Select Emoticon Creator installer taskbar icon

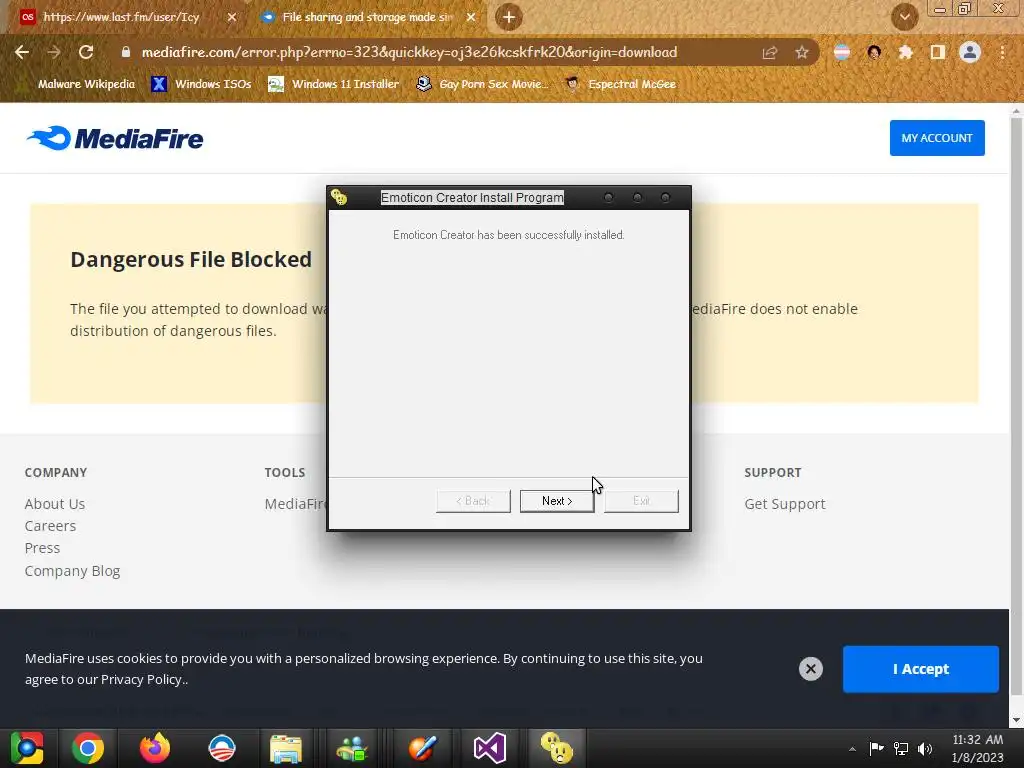coord(557,748)
